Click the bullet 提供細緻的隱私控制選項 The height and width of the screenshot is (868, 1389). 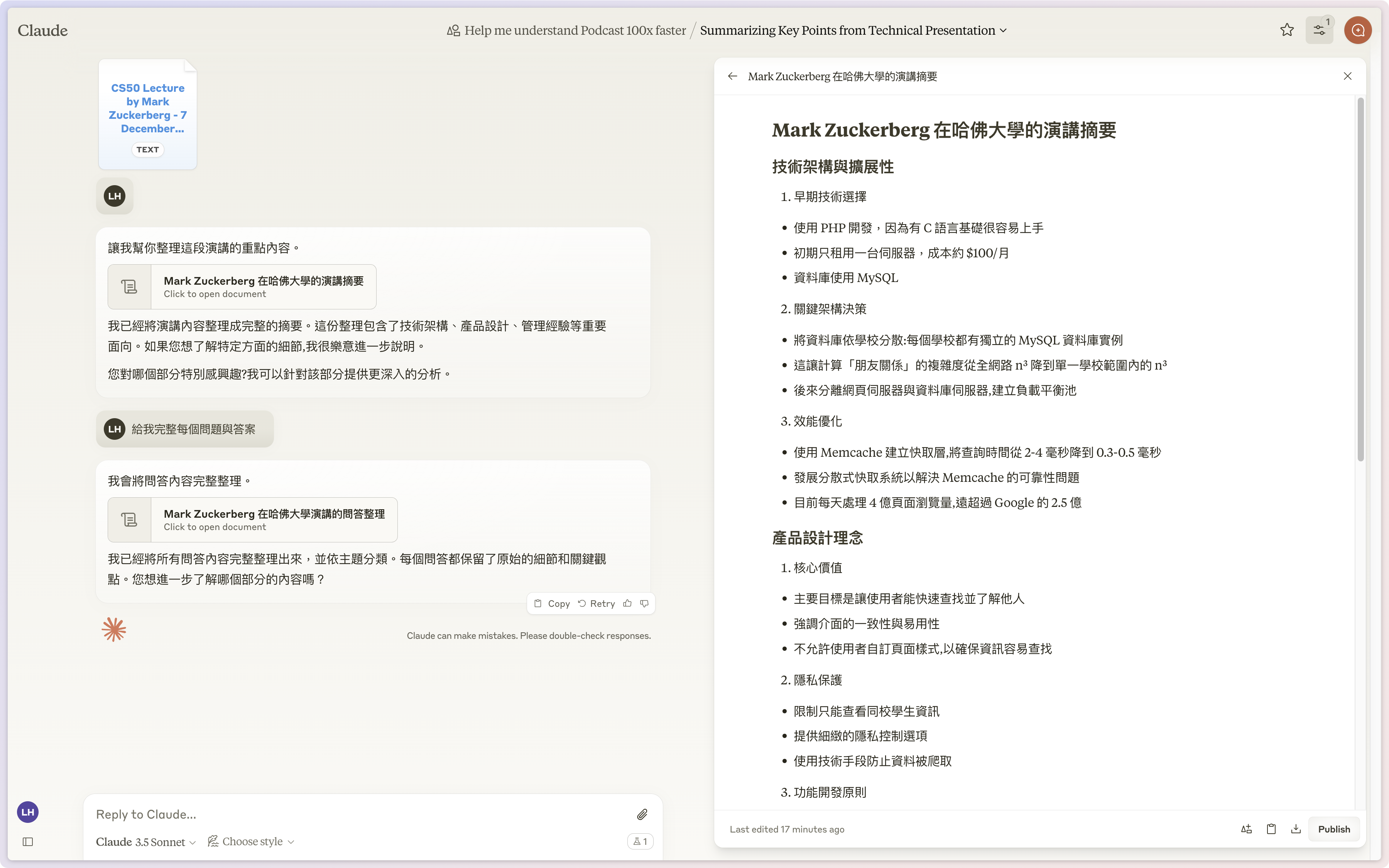pyautogui.click(x=860, y=736)
